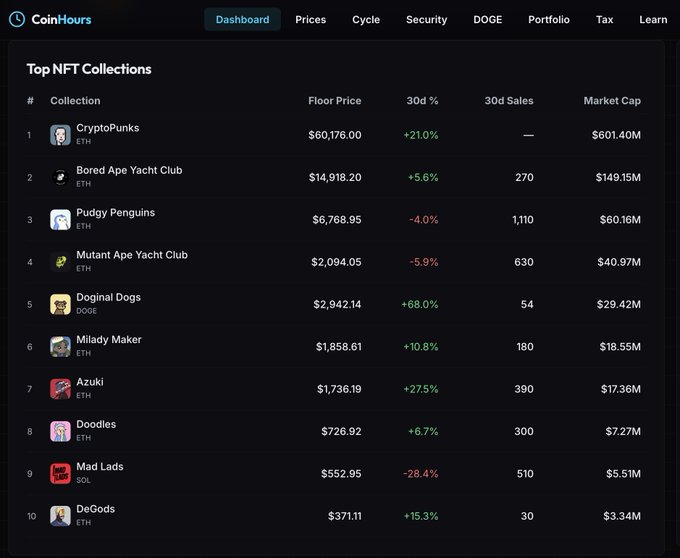This screenshot has height=558, width=680.
Task: Click the Mutant Ape Yacht Club avatar
Action: 60,262
